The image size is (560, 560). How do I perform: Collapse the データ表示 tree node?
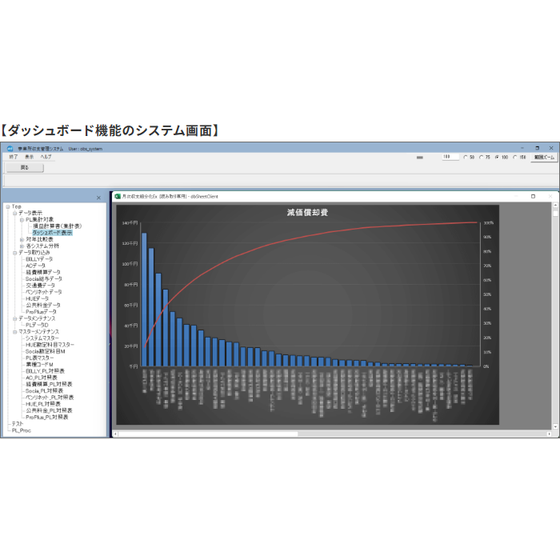[x=15, y=213]
